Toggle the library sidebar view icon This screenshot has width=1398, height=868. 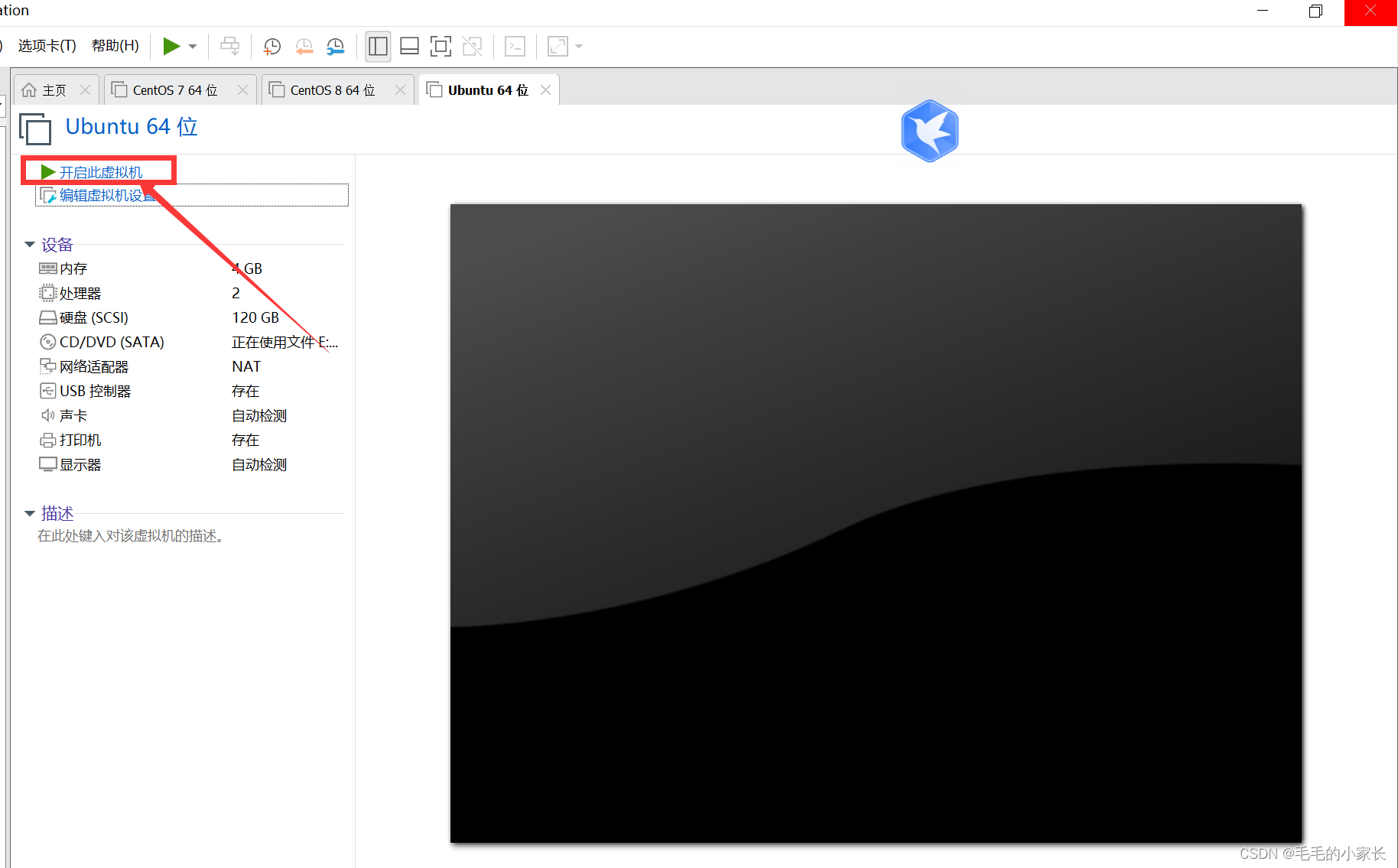tap(378, 47)
